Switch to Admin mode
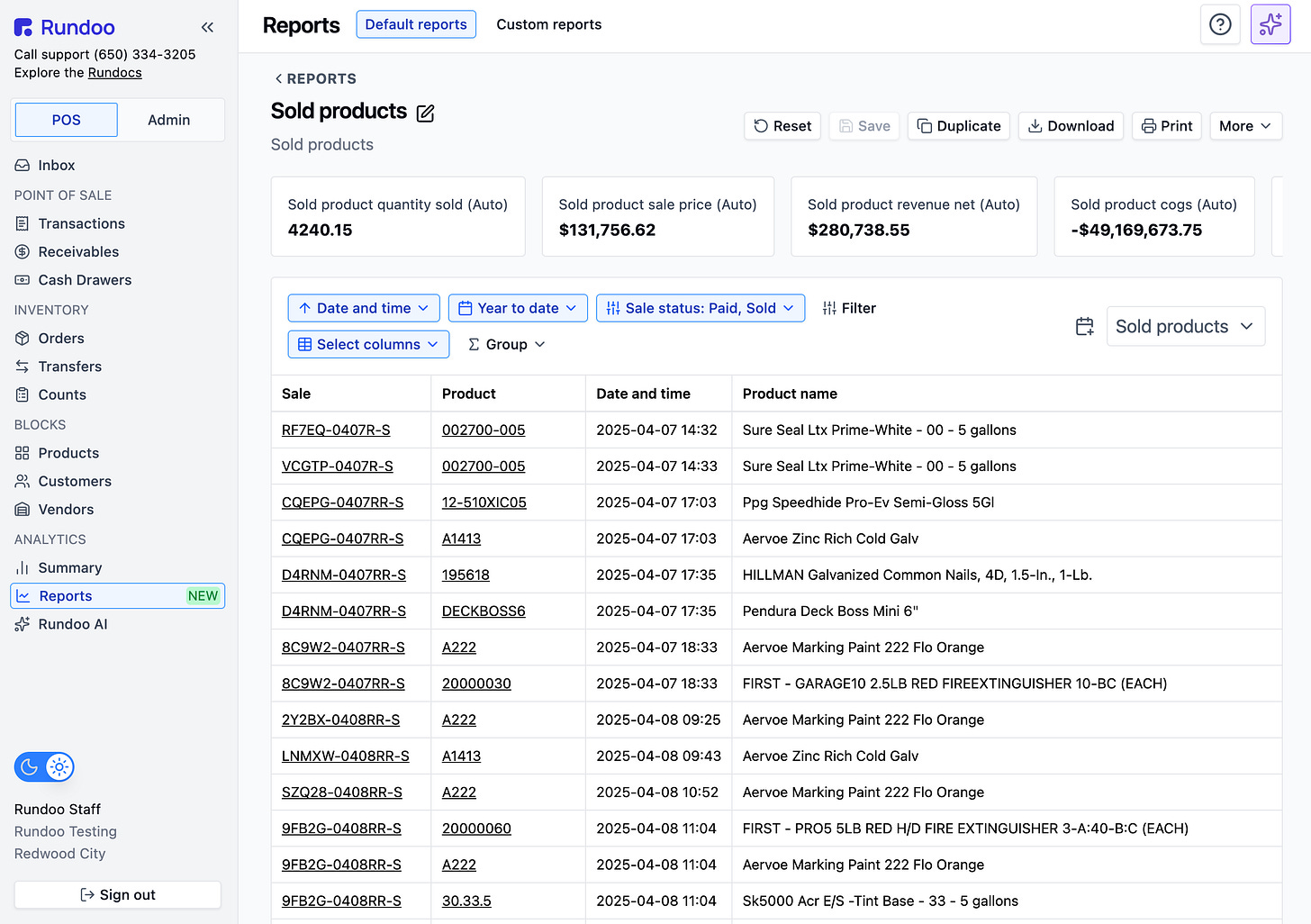The height and width of the screenshot is (924, 1311). point(169,120)
